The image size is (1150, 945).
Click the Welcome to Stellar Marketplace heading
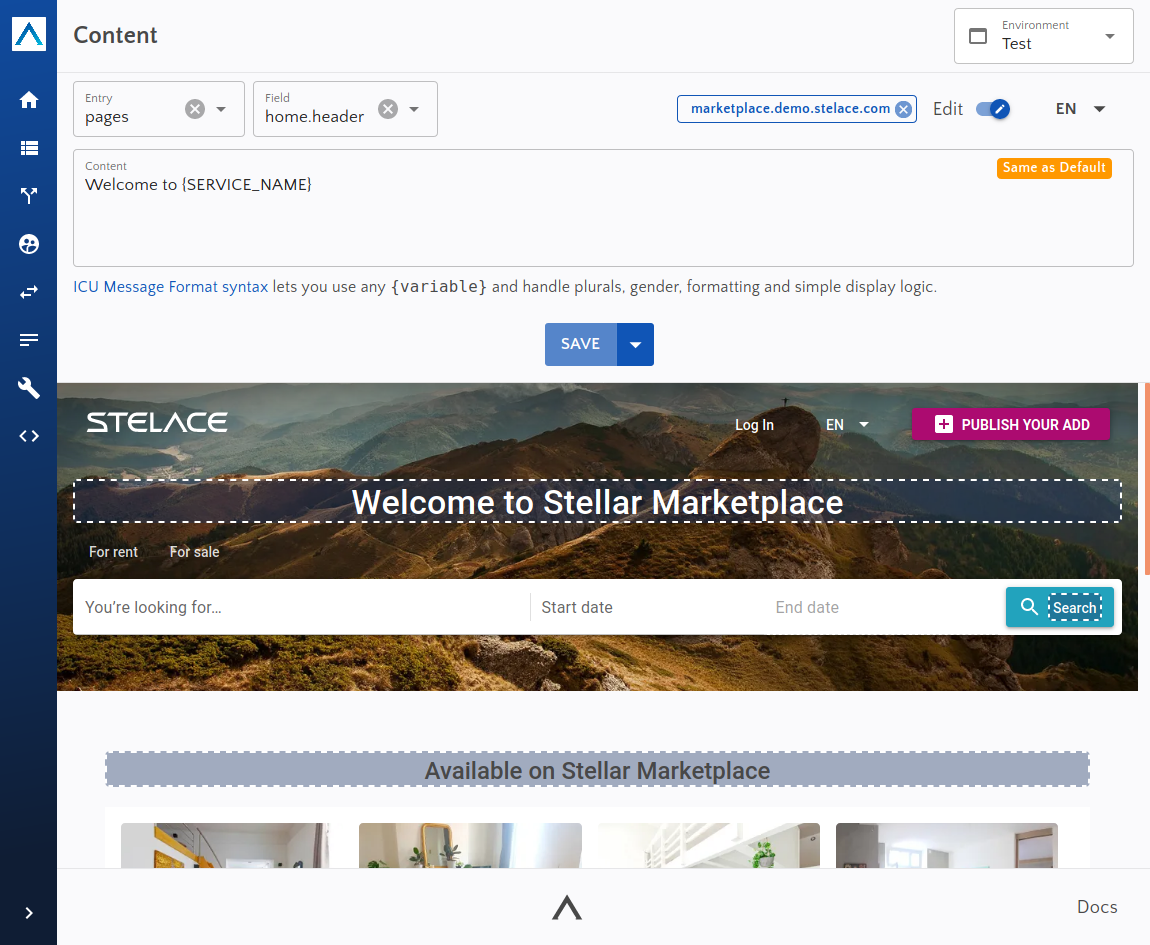tap(597, 502)
